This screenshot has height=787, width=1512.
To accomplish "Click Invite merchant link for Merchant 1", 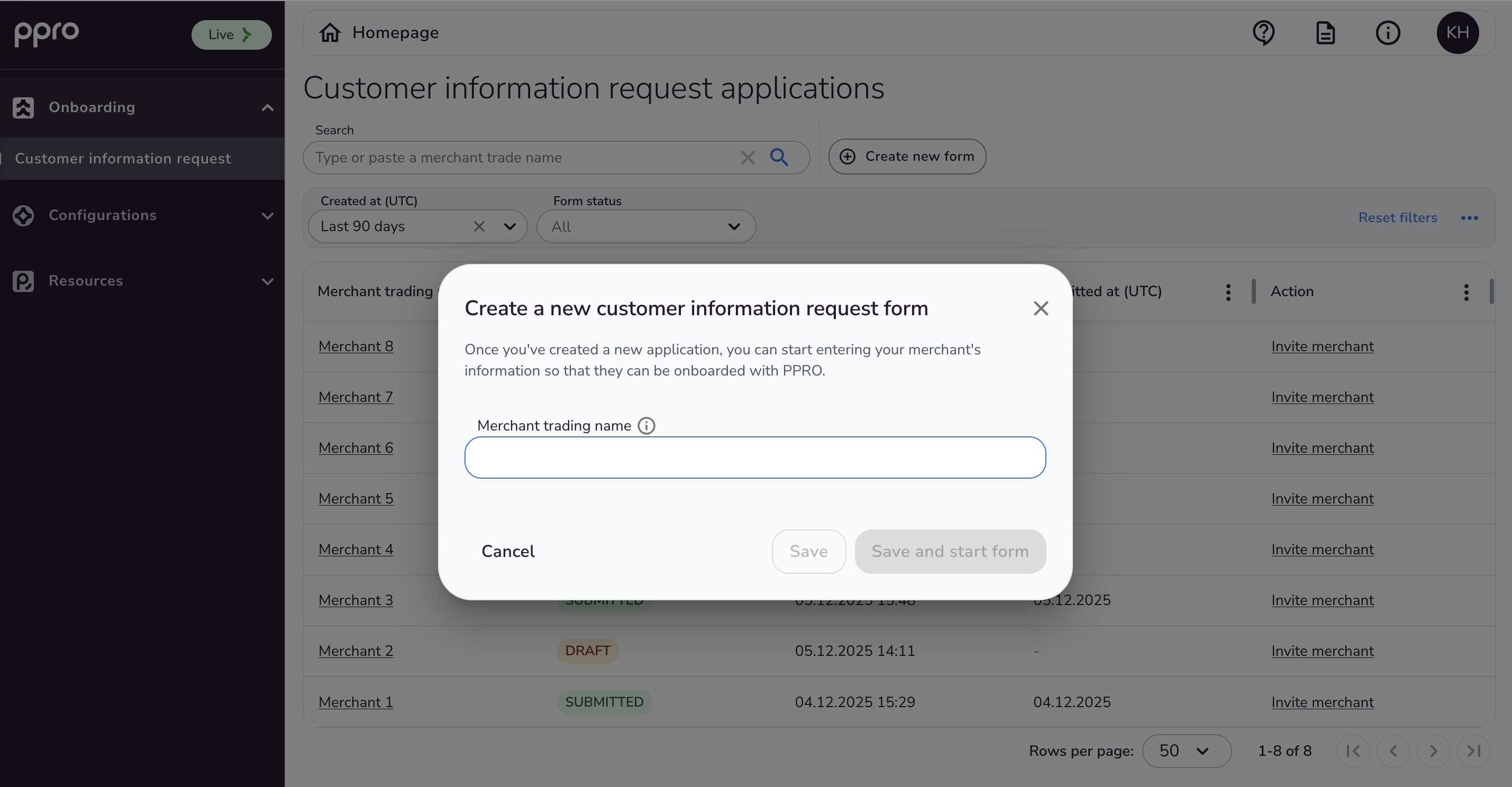I will pyautogui.click(x=1322, y=702).
